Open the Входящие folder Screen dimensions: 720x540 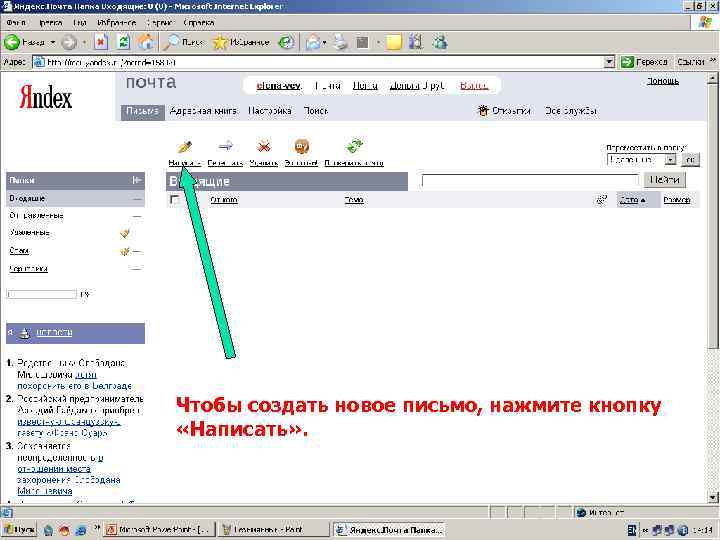click(27, 199)
